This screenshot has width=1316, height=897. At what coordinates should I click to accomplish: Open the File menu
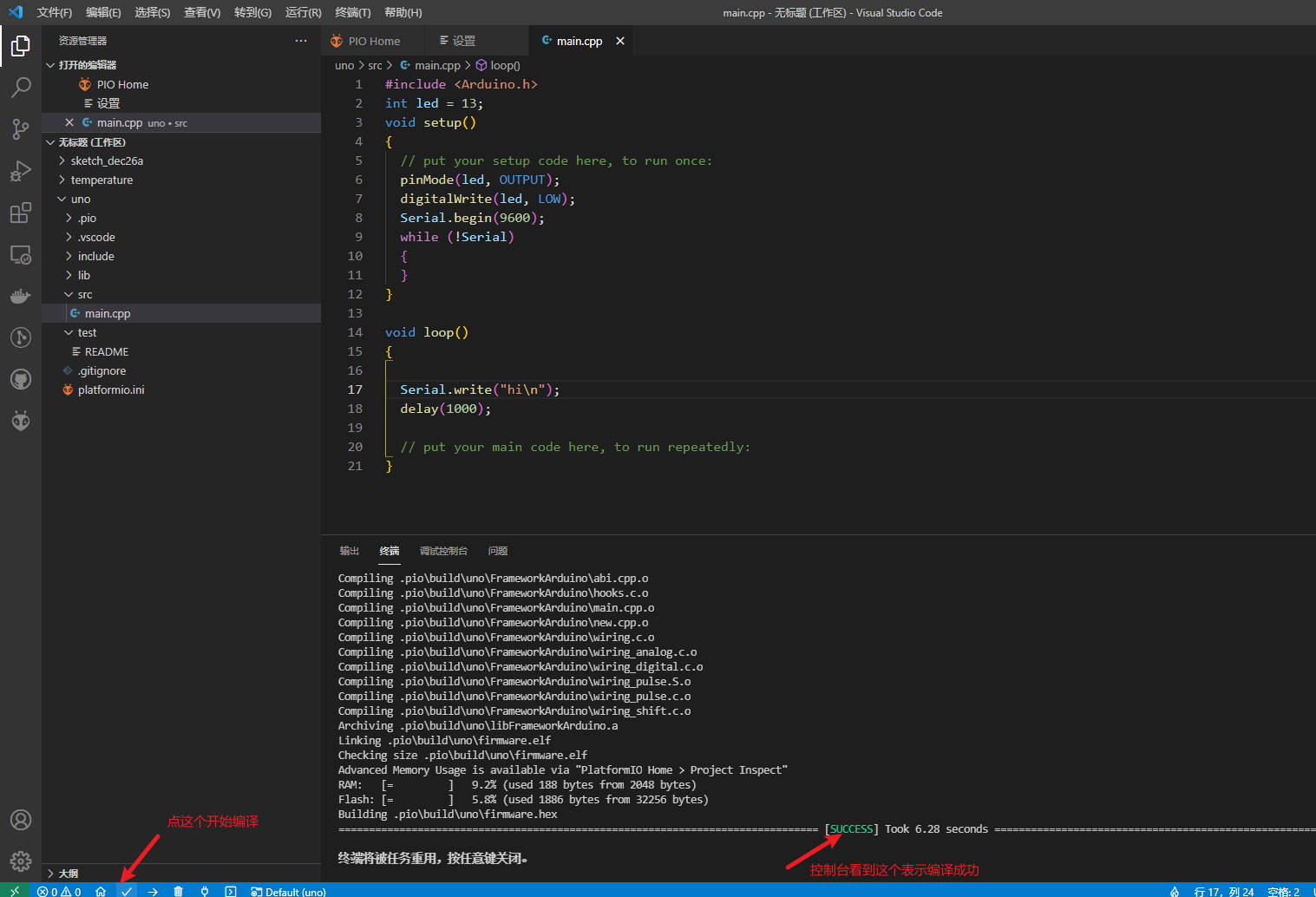tap(54, 12)
